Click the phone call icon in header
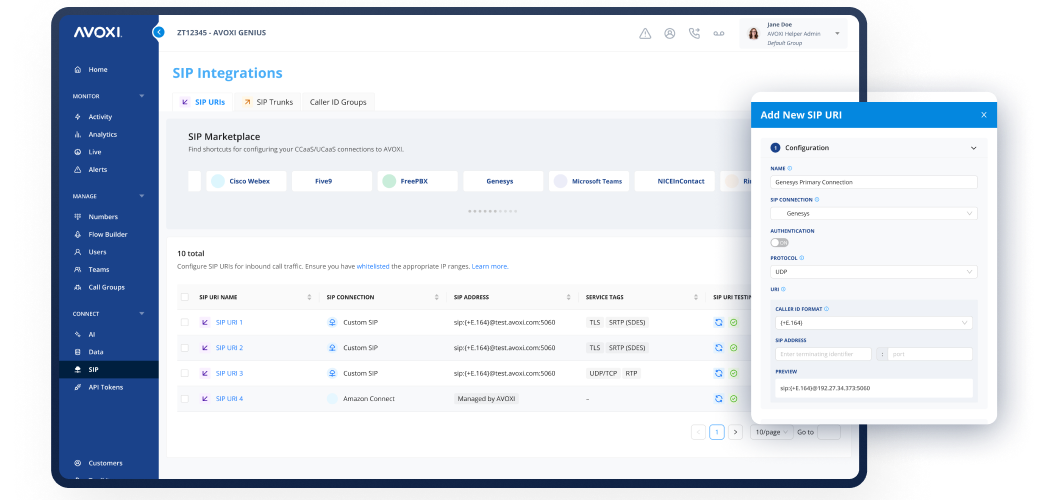Screen dimensions: 1038x500 694,33
